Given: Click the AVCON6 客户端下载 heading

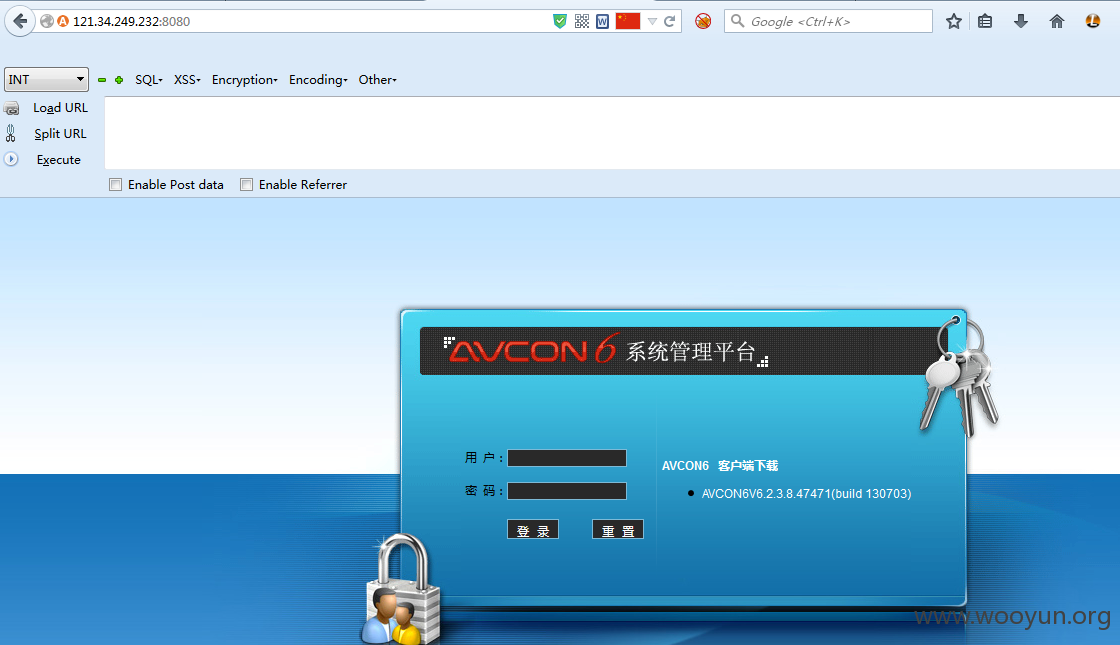Looking at the screenshot, I should click(720, 466).
